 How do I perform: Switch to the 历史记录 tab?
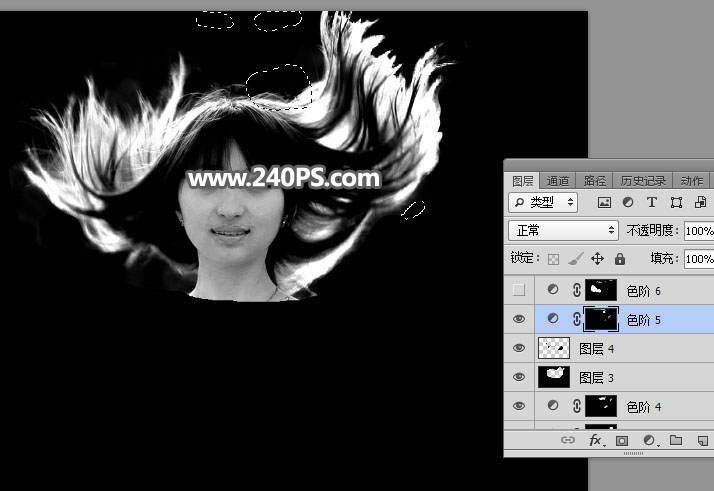click(641, 181)
